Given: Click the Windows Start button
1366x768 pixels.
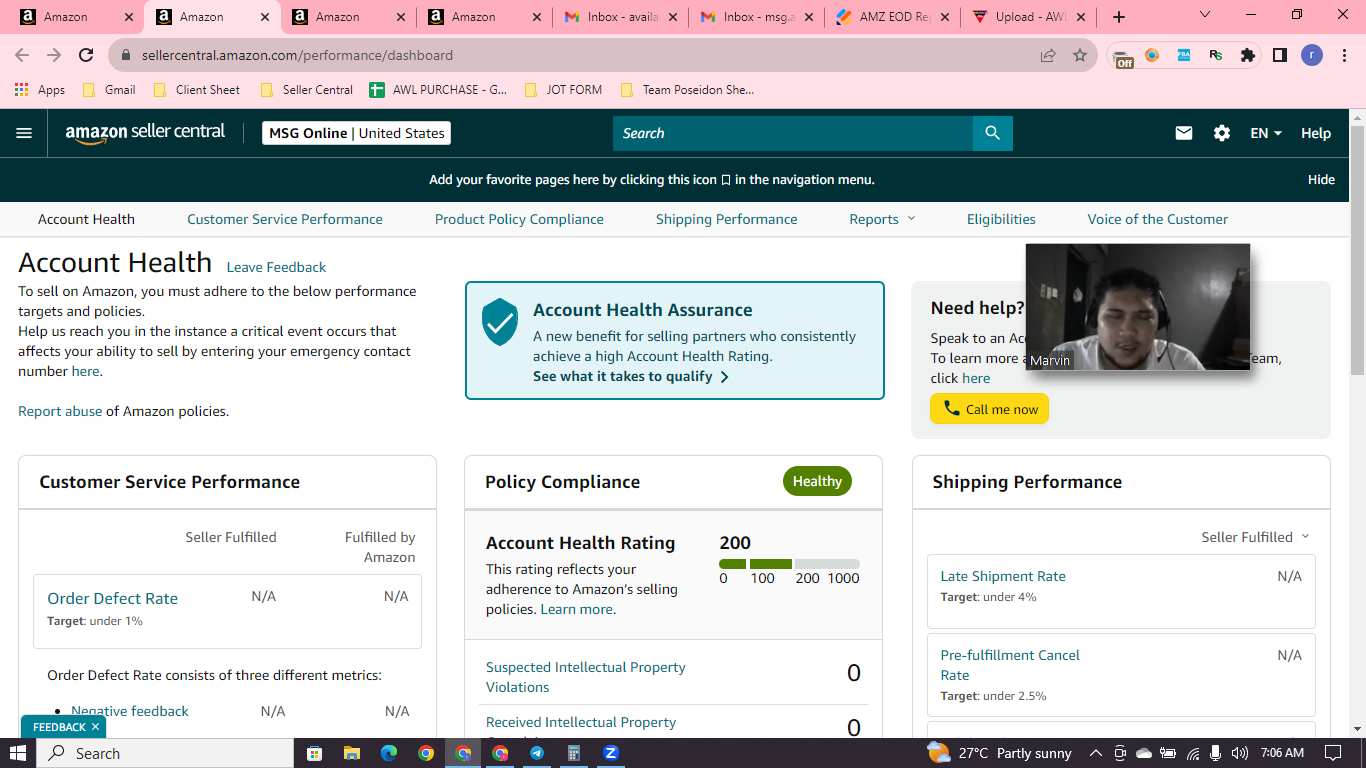Looking at the screenshot, I should coord(18,753).
